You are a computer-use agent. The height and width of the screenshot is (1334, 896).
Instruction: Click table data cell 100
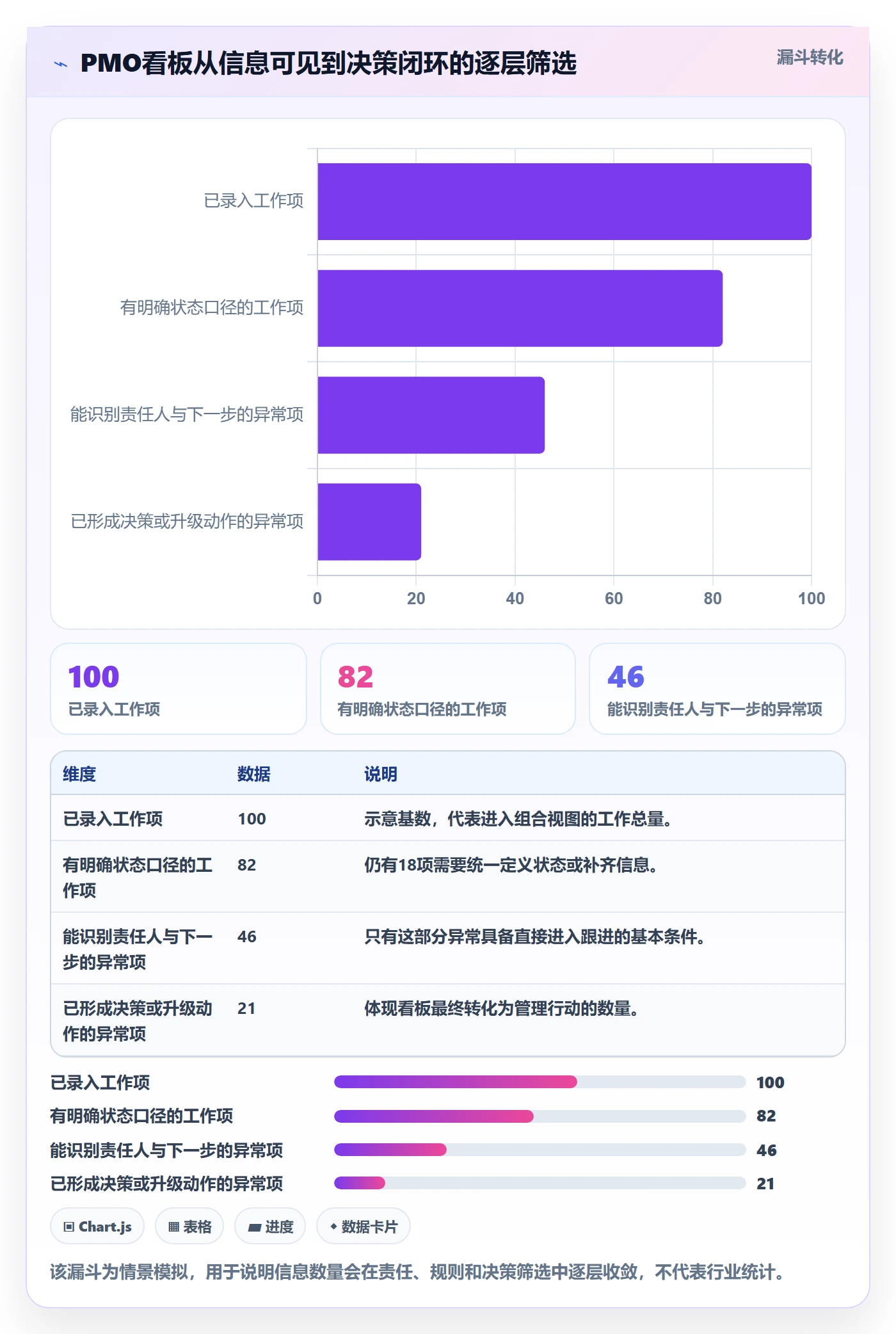tap(252, 819)
